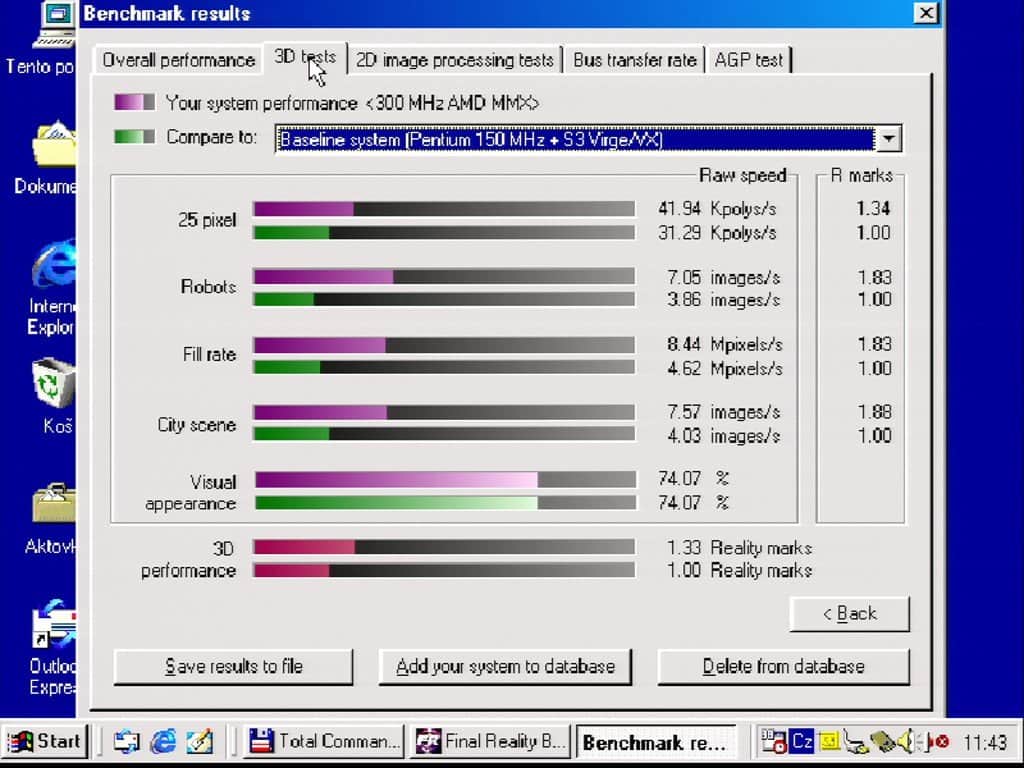This screenshot has width=1024, height=768.
Task: Click the 7.05 images/s value
Action: [724, 278]
